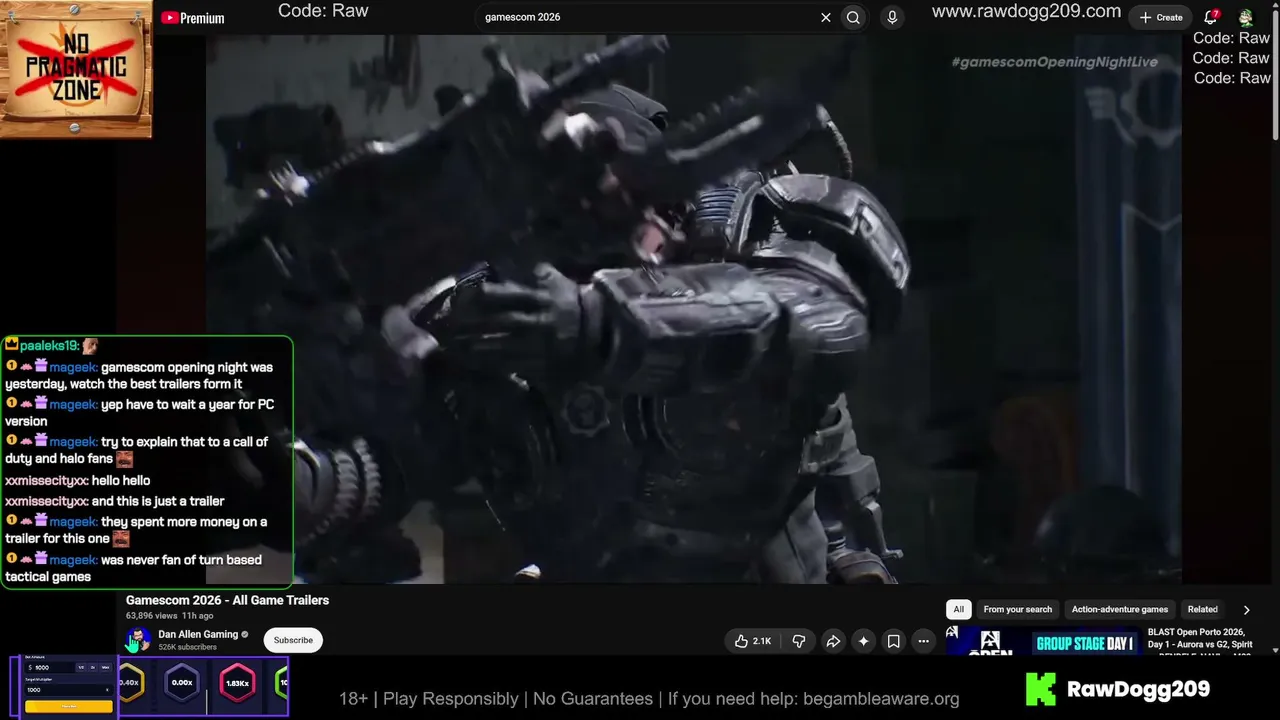Share the video using the arrow icon

coord(833,641)
